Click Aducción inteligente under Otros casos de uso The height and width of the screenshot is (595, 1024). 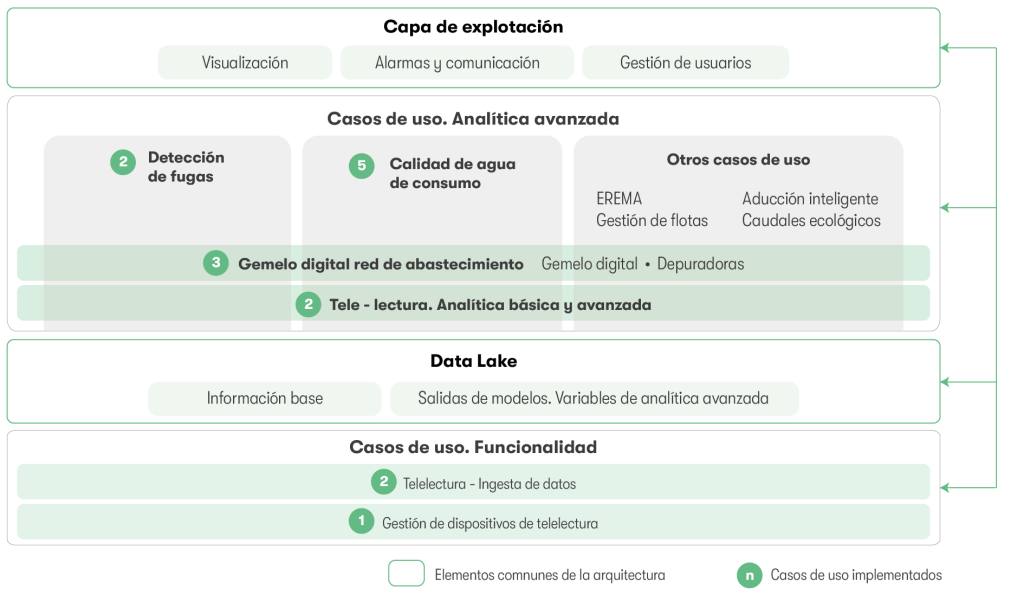(x=810, y=199)
